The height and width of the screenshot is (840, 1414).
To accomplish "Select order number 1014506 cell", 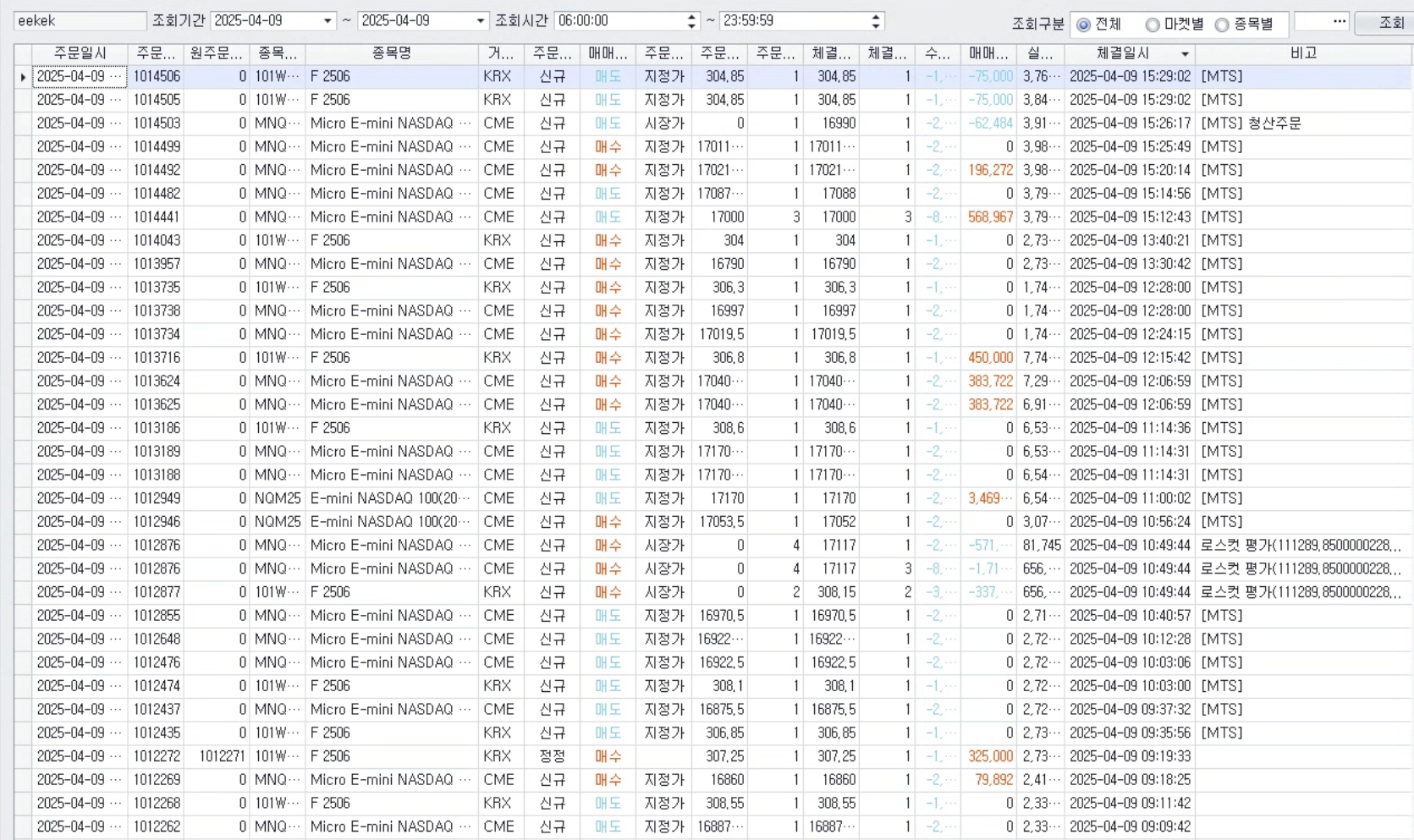I will [x=156, y=76].
